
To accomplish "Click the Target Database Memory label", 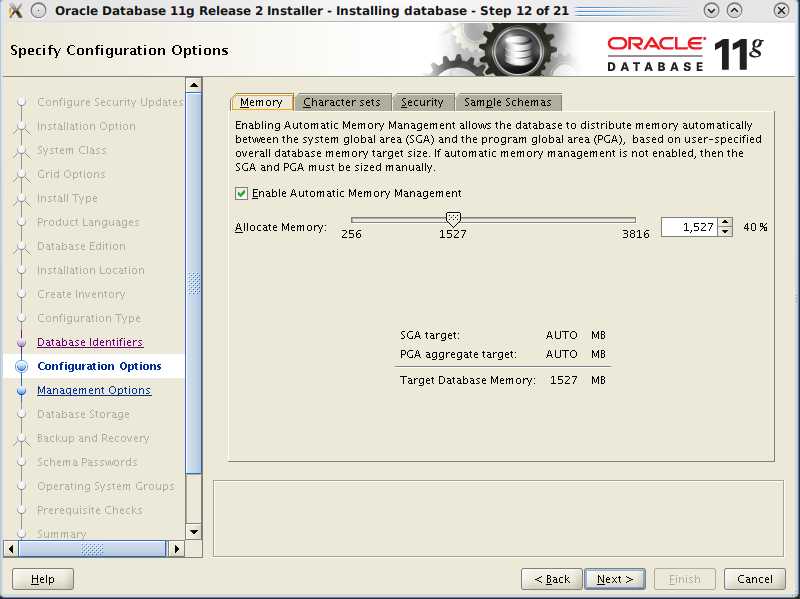I will click(468, 380).
